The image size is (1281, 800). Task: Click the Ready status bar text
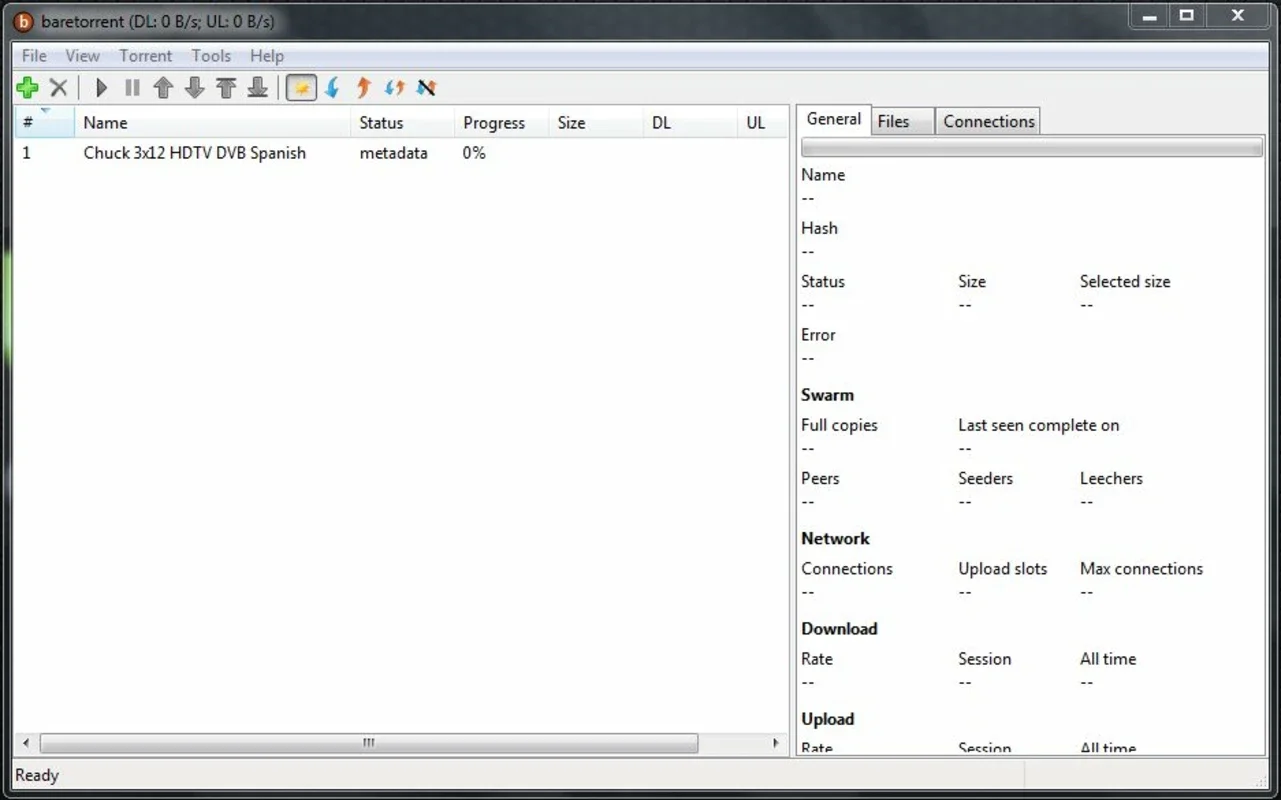(37, 775)
